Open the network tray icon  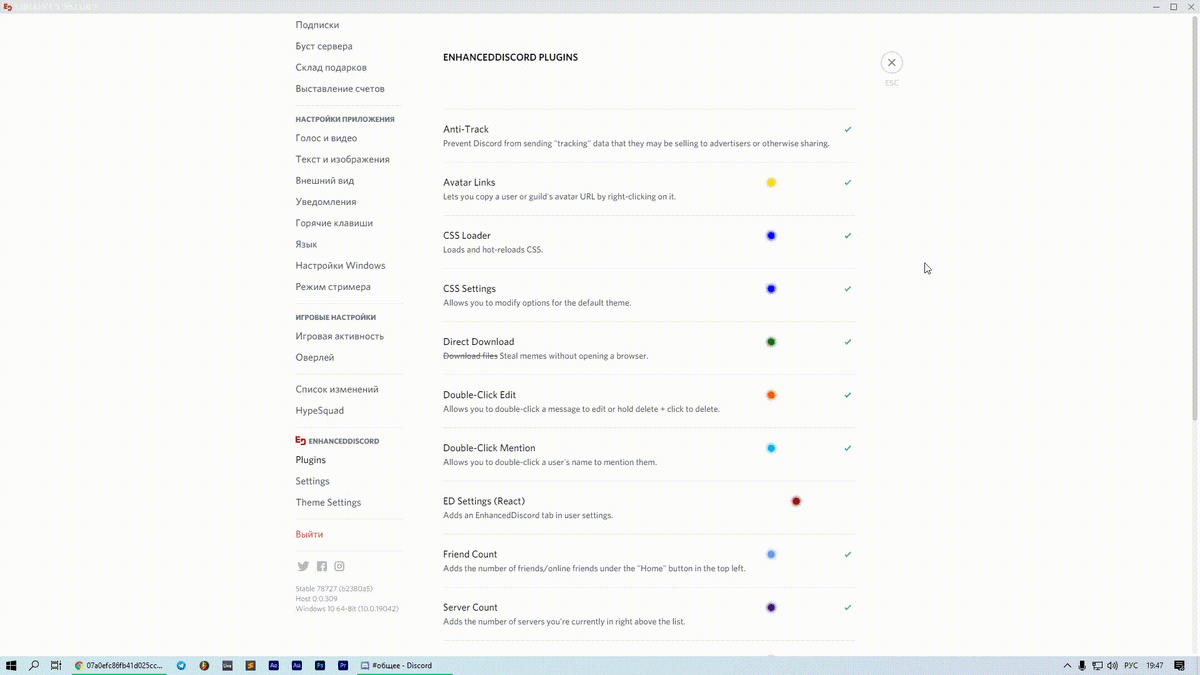[1097, 665]
